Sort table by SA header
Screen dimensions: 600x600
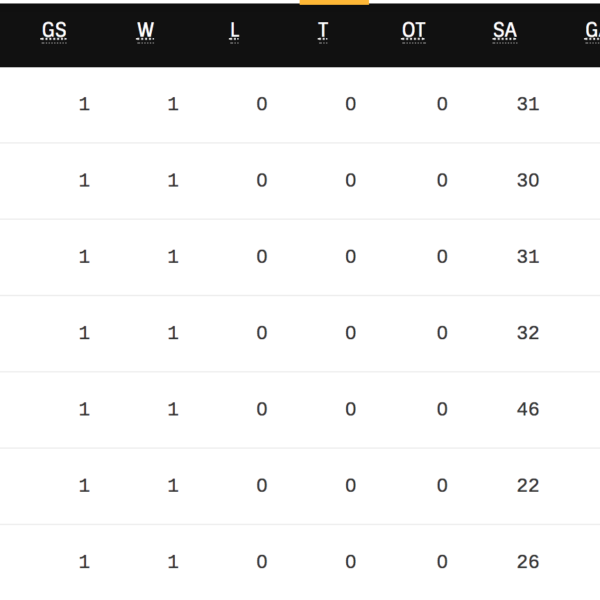tap(504, 31)
